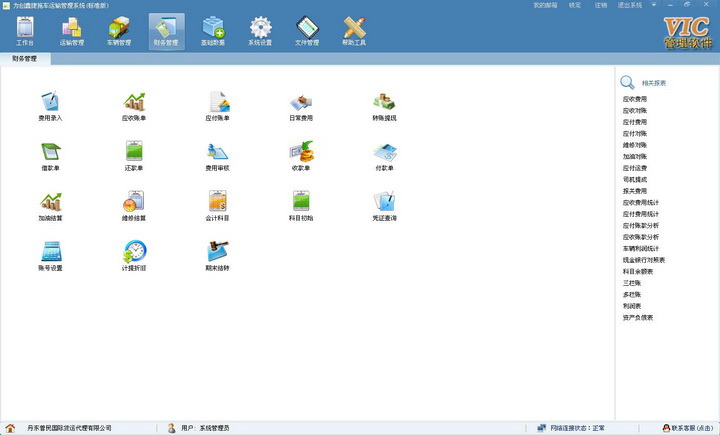Viewport: 720px width, 435px height.
Task: Open the 科目余额表 report
Action: [638, 271]
